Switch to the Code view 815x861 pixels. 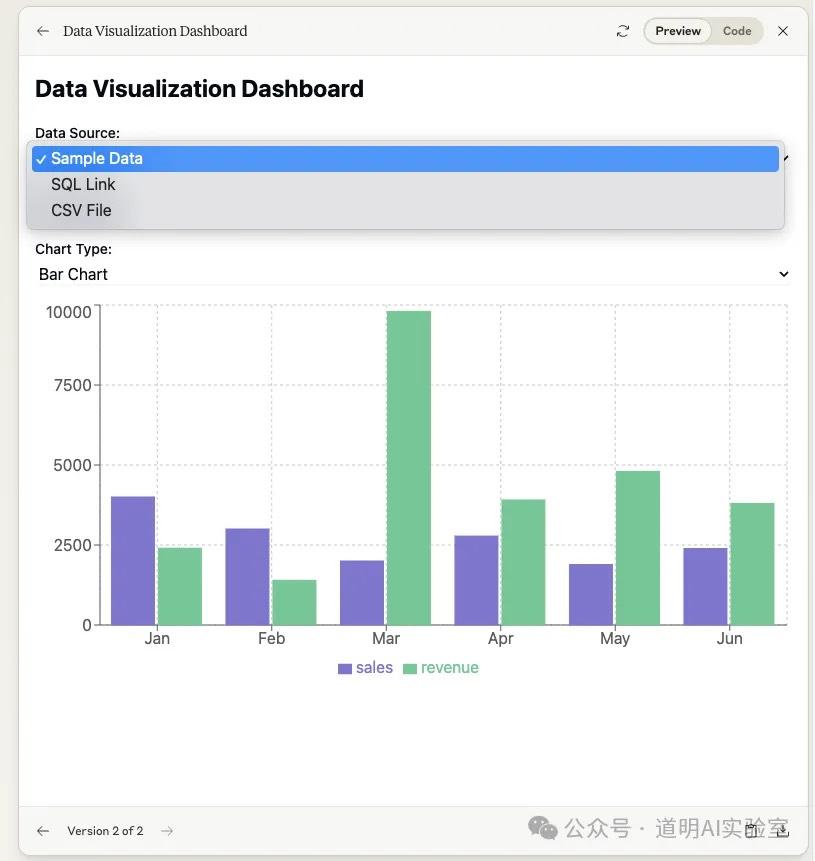click(x=737, y=31)
